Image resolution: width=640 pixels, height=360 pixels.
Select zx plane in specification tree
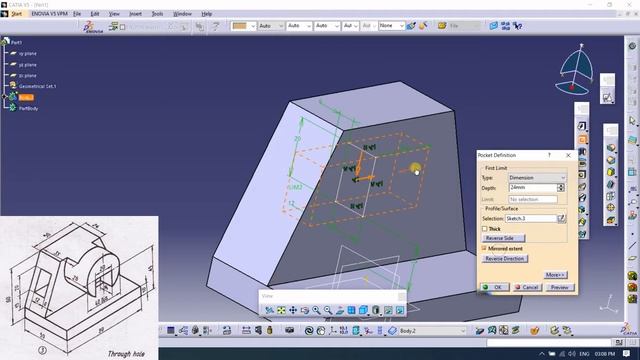[x=27, y=76]
